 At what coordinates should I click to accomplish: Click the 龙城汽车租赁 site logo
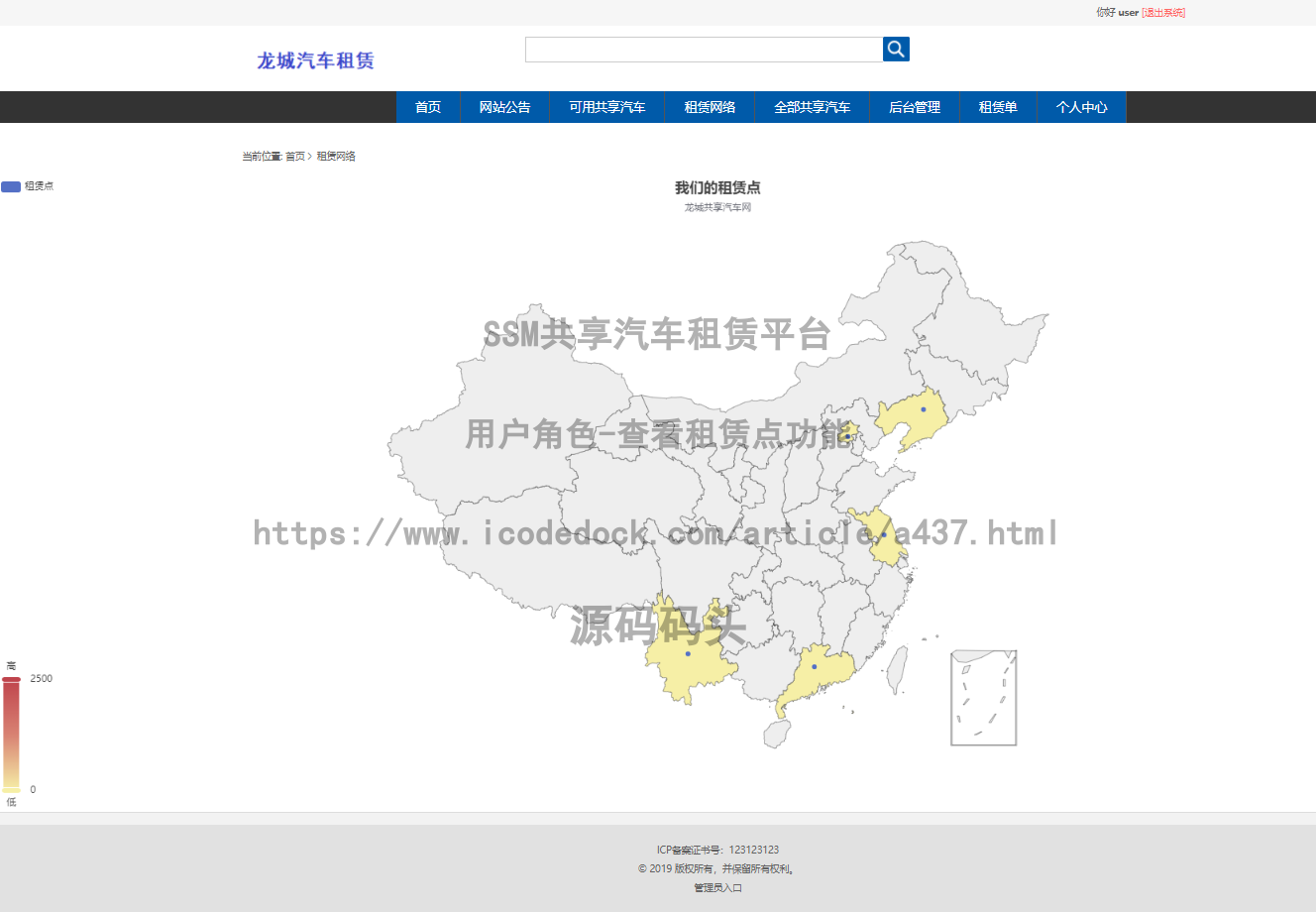tap(315, 60)
